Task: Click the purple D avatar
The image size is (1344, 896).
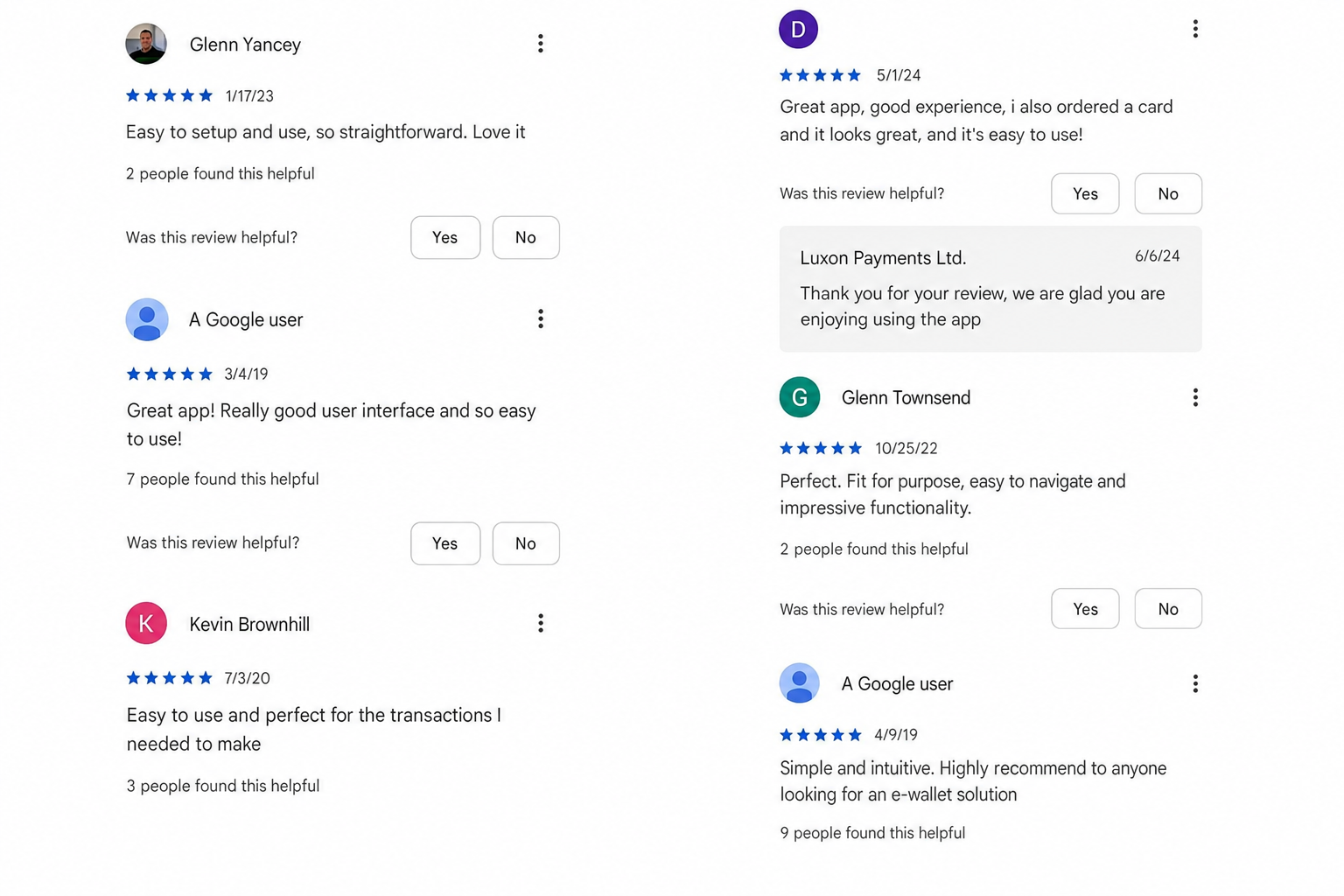Action: (x=798, y=29)
